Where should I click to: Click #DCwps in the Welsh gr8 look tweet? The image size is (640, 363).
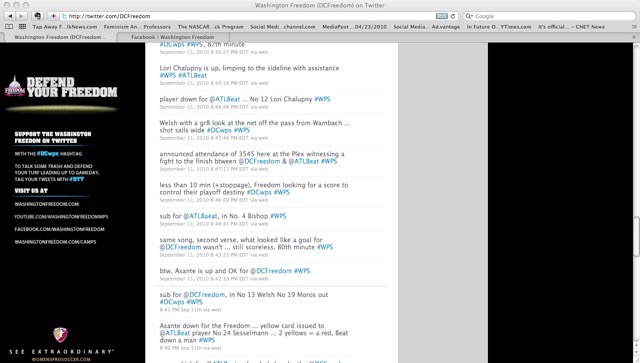pos(219,130)
